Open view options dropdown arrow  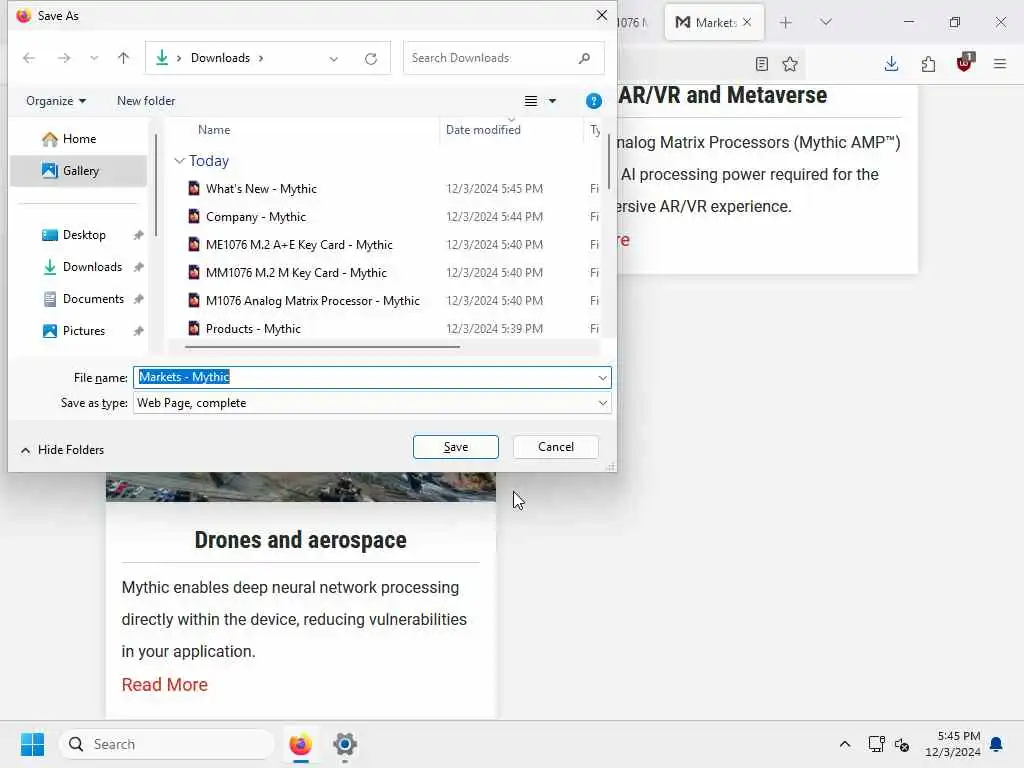tap(552, 101)
